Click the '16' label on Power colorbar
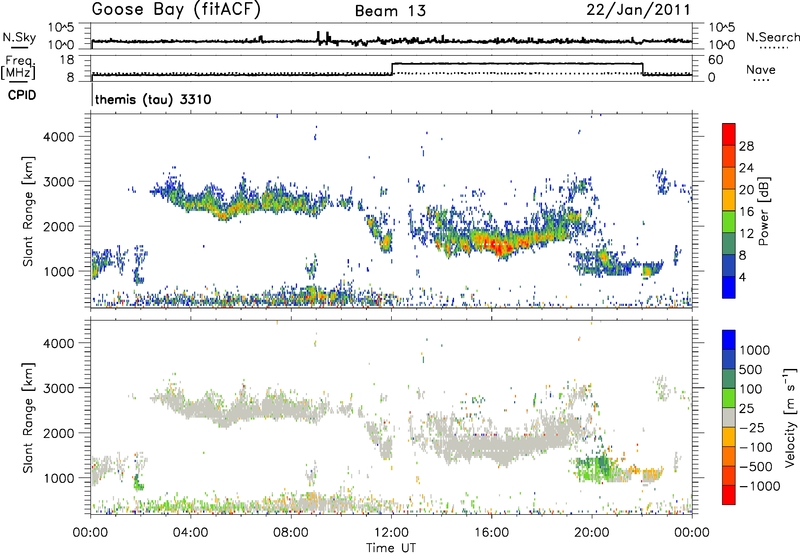The height and width of the screenshot is (554, 800). pos(746,212)
